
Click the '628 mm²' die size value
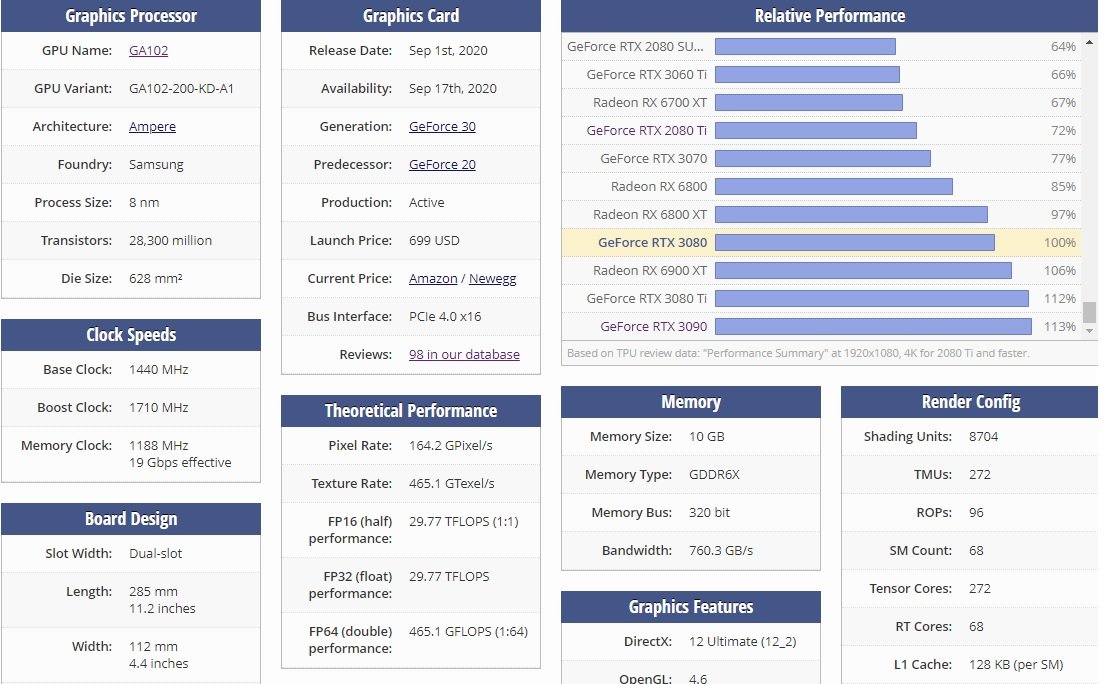point(155,278)
